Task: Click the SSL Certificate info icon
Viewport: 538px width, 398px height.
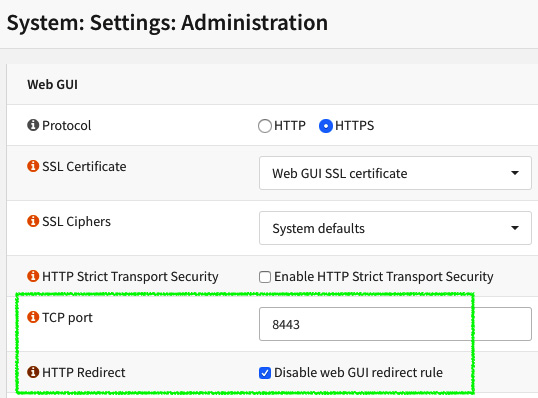Action: (33, 166)
